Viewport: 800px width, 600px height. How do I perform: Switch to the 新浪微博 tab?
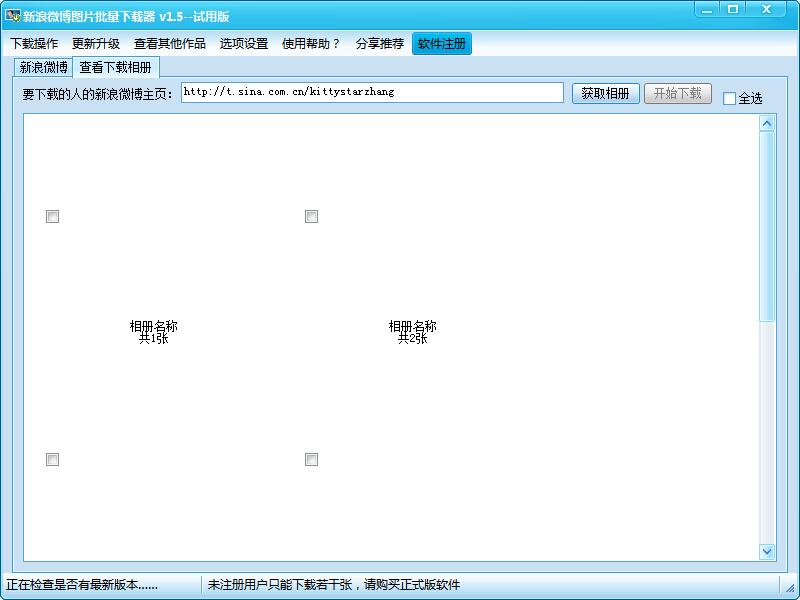43,68
